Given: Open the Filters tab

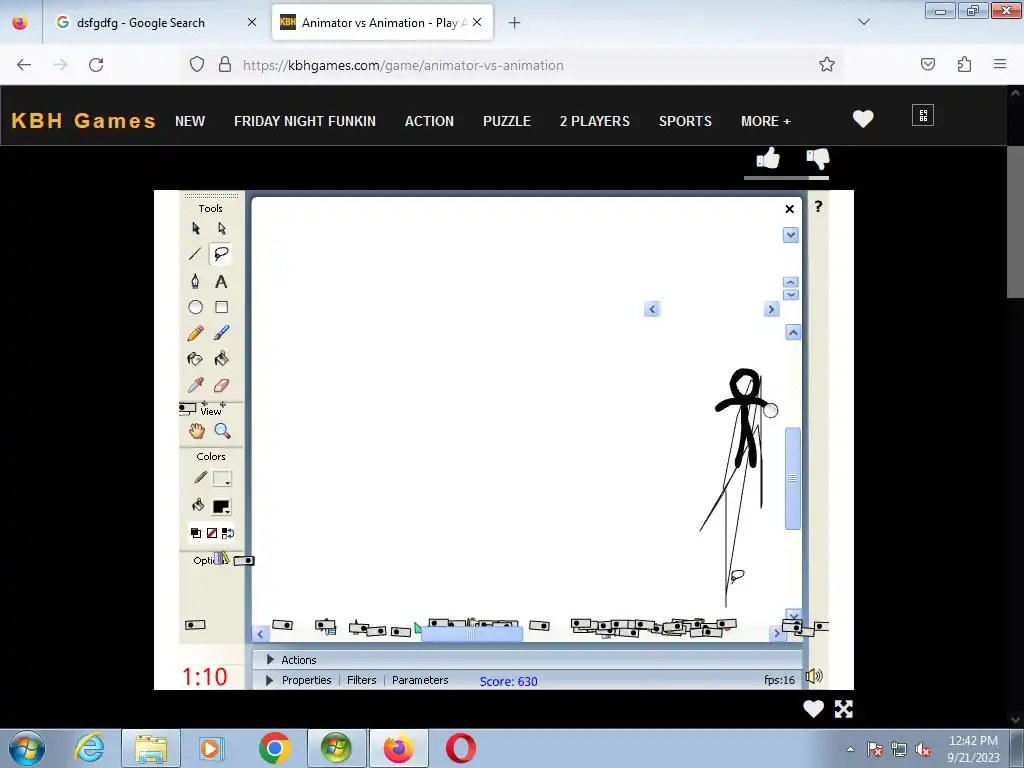Looking at the screenshot, I should 361,680.
